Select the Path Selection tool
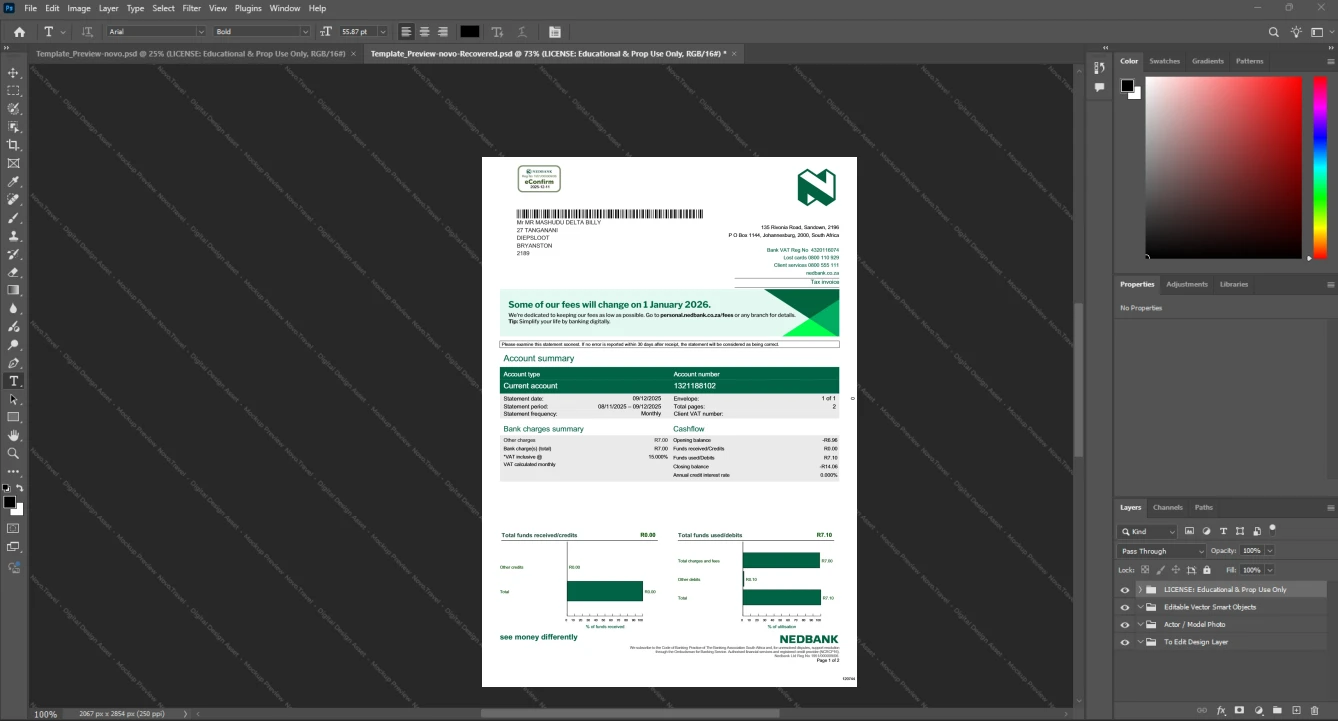The width and height of the screenshot is (1338, 721). pyautogui.click(x=14, y=399)
